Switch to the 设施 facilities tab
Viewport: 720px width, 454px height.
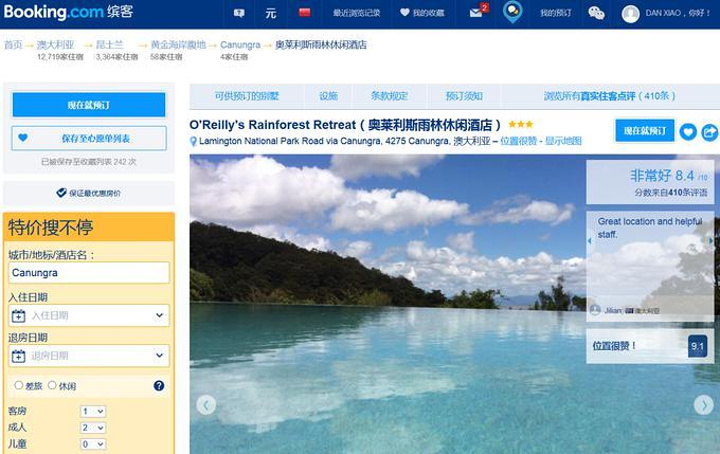(328, 96)
